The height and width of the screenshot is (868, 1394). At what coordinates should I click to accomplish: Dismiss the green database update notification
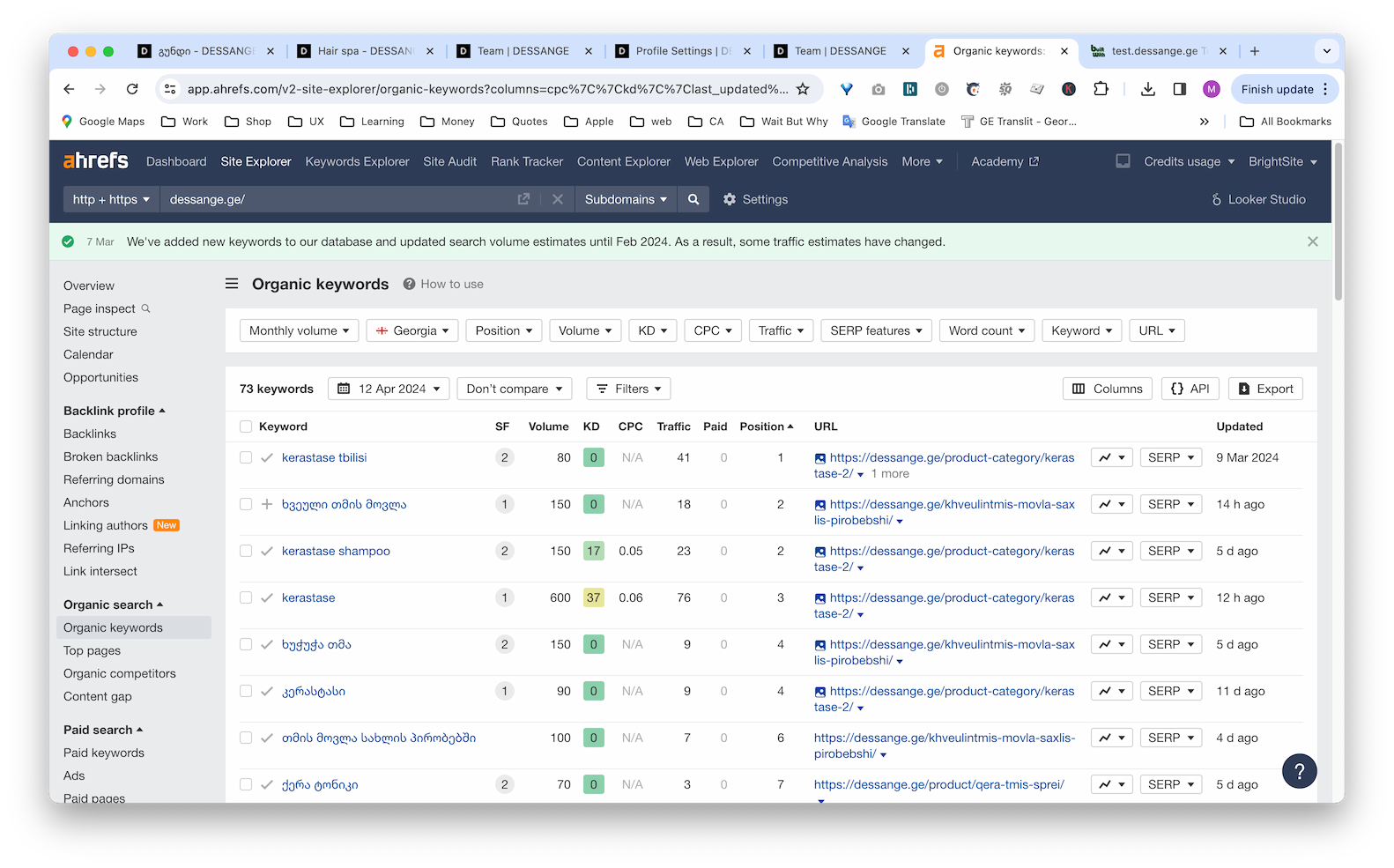1312,241
